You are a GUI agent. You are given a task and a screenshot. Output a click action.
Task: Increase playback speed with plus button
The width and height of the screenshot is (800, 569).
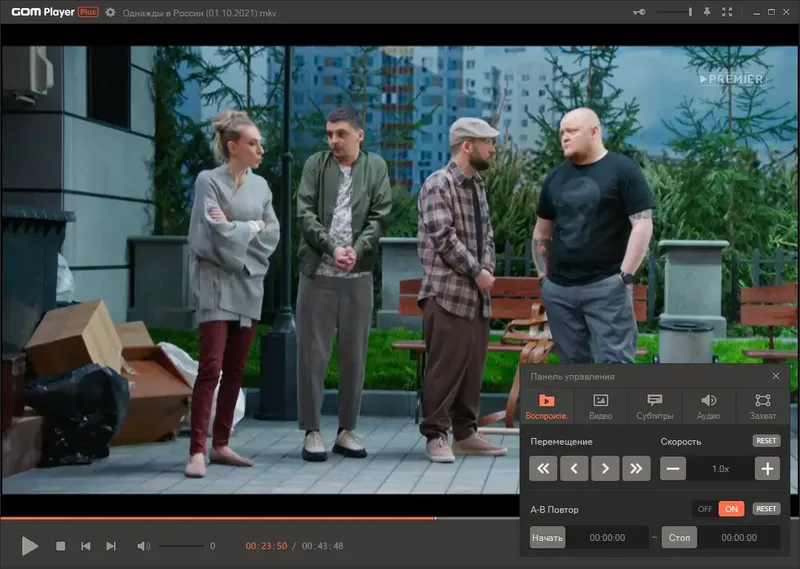pos(767,468)
